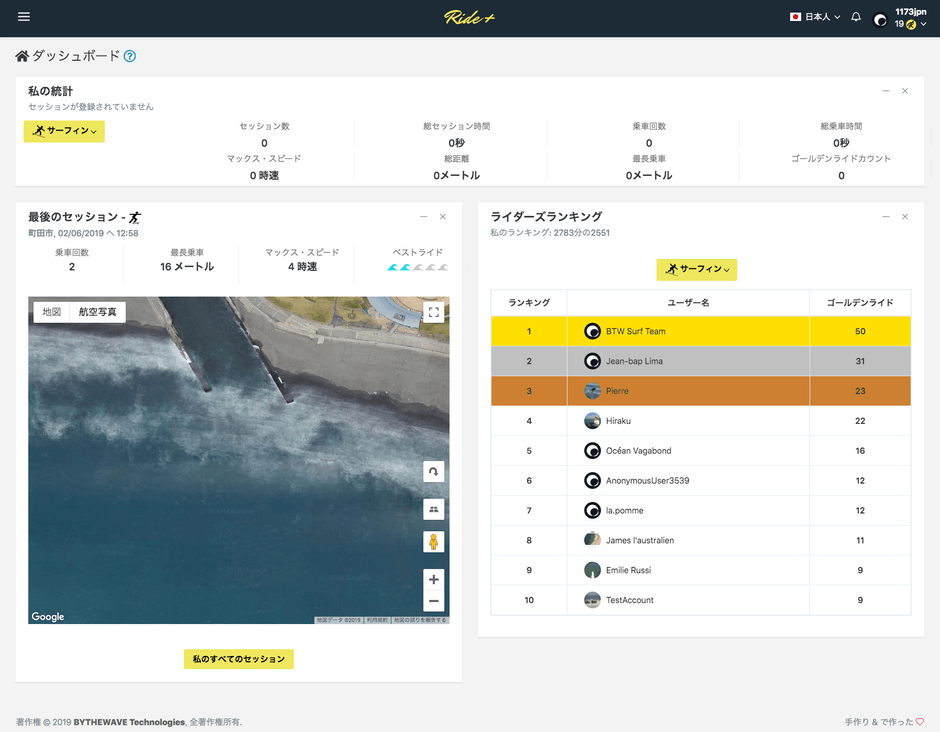
Task: Click the dashboard help question mark icon
Action: (x=130, y=57)
